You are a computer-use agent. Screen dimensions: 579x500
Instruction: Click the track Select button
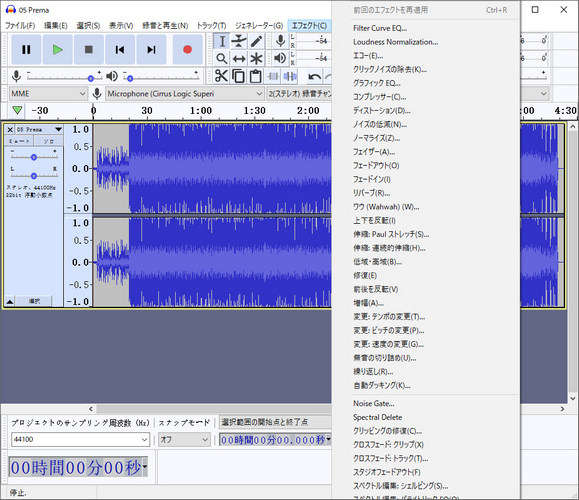click(x=34, y=301)
